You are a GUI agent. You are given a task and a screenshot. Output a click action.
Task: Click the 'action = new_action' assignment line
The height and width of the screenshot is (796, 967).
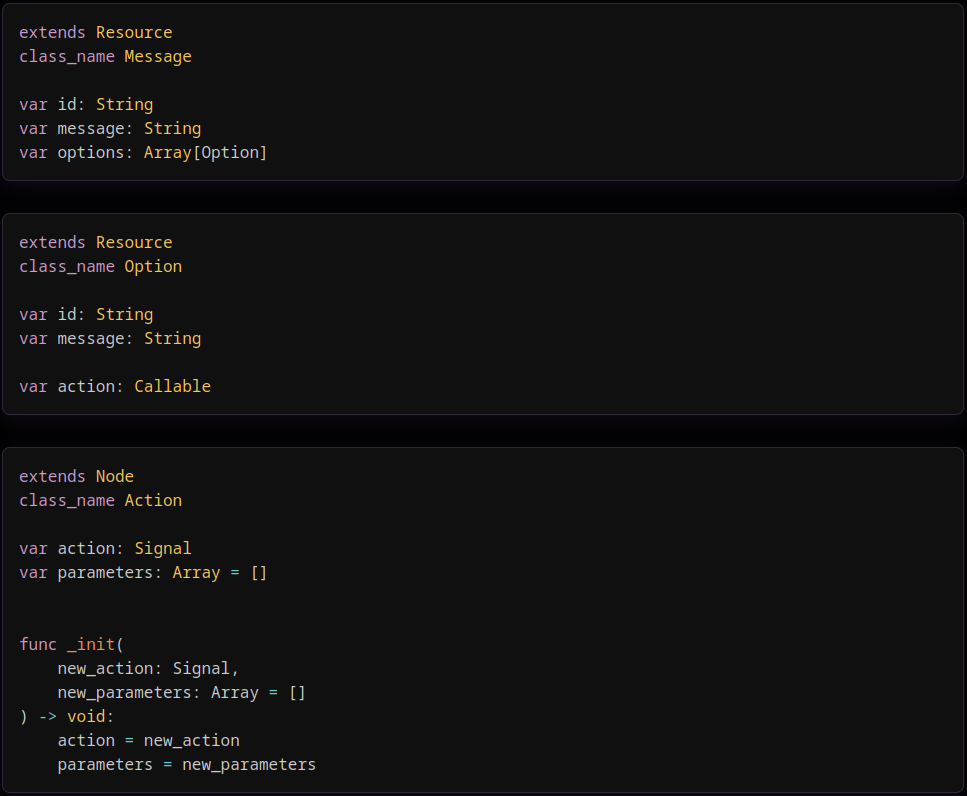tap(148, 741)
